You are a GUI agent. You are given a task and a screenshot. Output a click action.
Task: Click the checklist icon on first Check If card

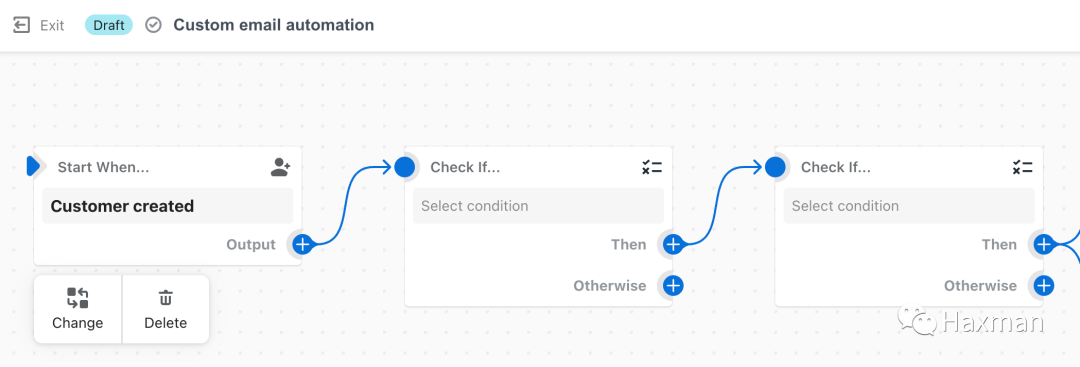pyautogui.click(x=652, y=167)
